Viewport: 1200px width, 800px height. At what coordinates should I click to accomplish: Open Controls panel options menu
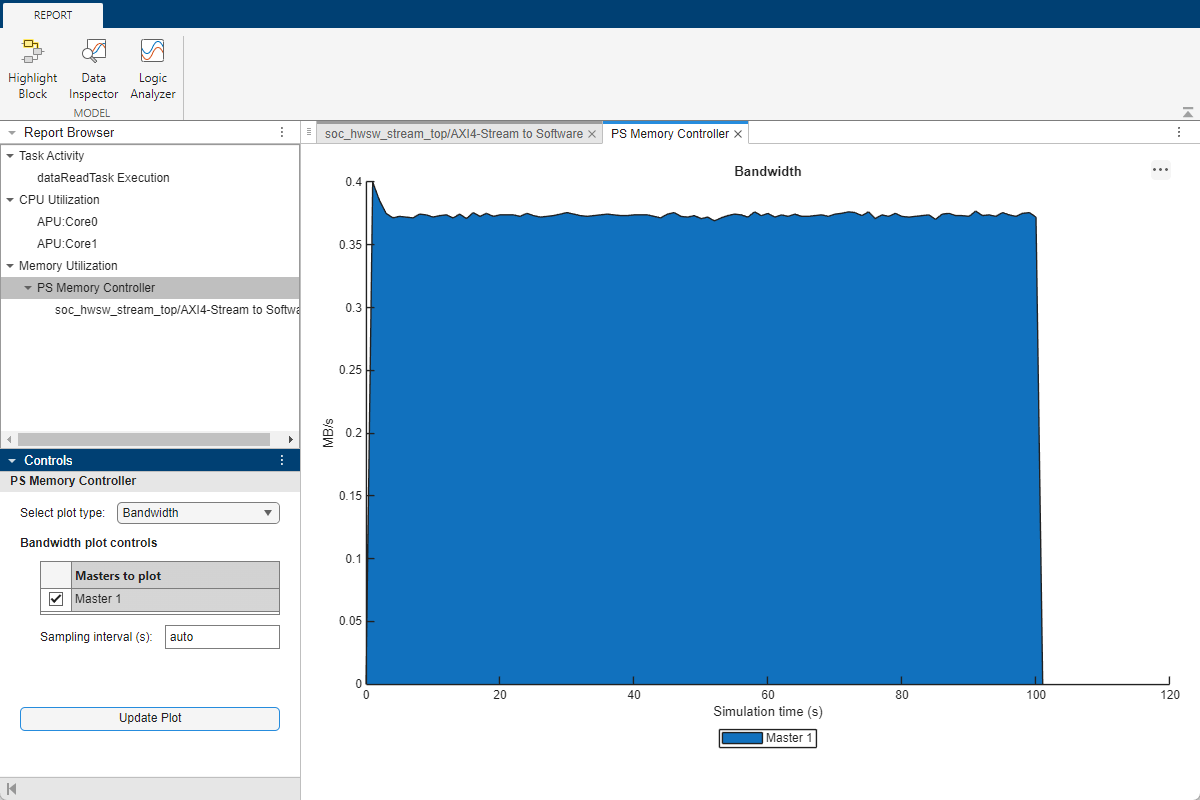coord(281,461)
